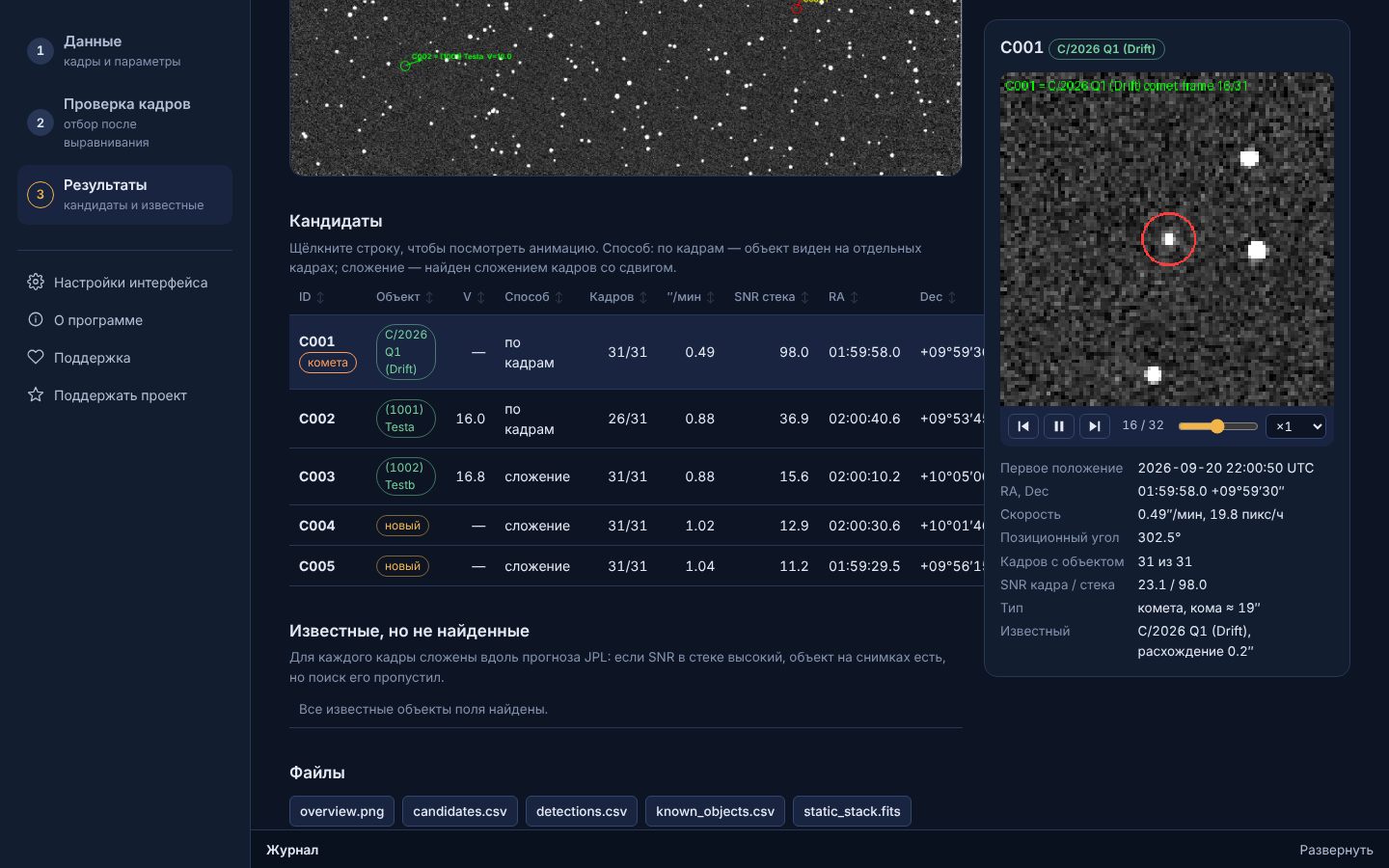Sort candidates by the ID column
Screen dimensions: 1389x868
click(x=312, y=297)
